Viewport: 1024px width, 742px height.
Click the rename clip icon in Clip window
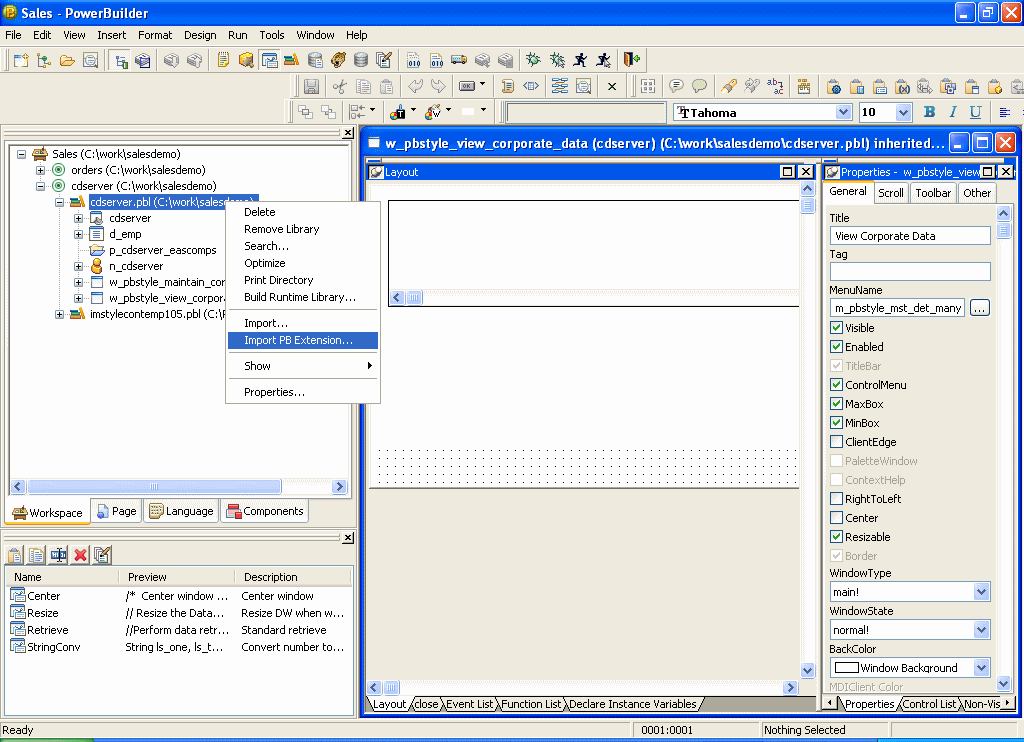[x=59, y=555]
